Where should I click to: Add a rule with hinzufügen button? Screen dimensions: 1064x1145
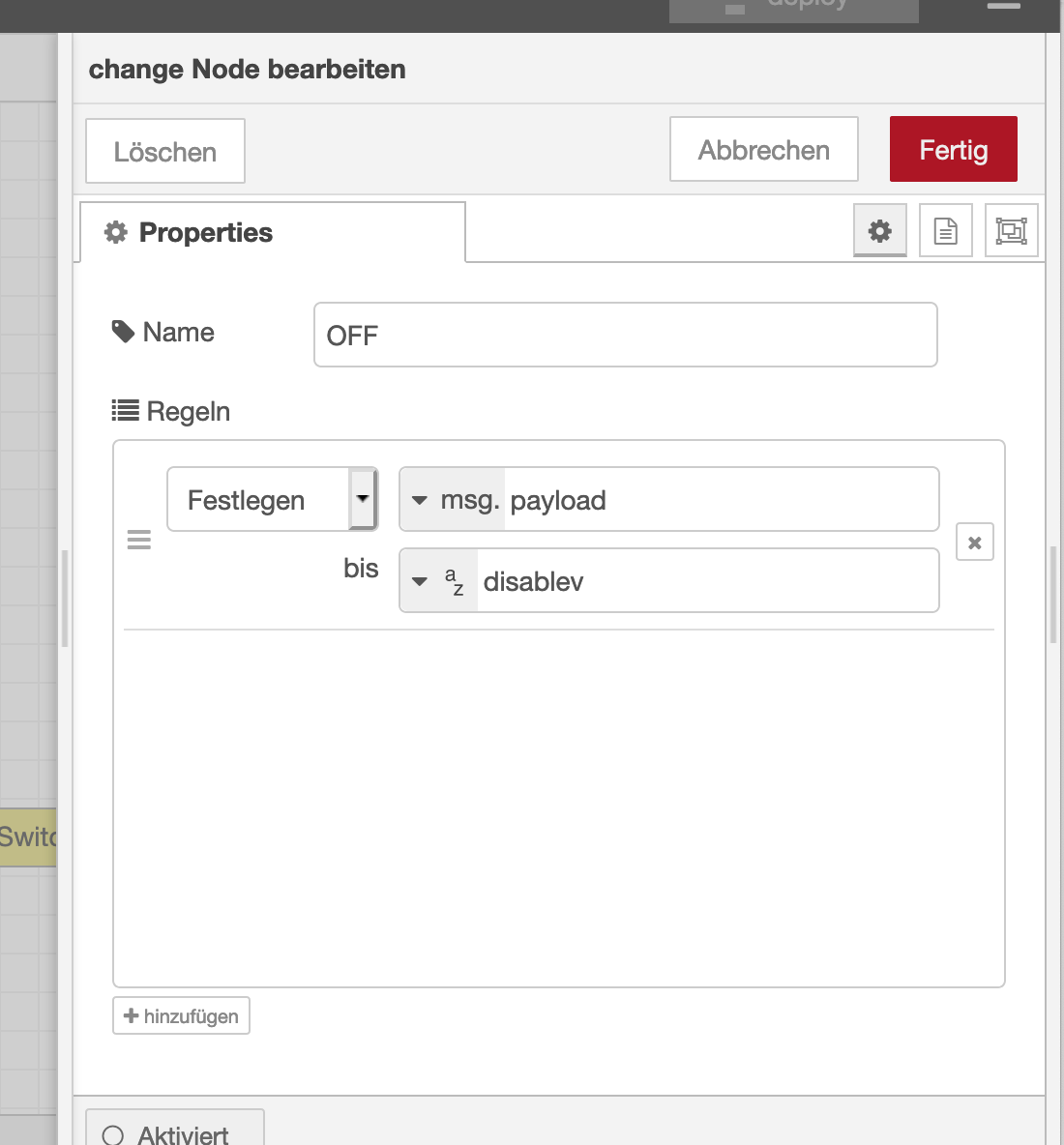[181, 1016]
